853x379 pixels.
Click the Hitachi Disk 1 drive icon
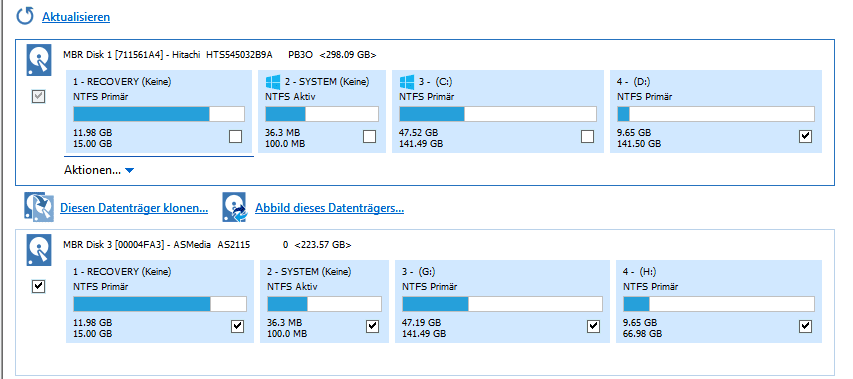click(39, 60)
